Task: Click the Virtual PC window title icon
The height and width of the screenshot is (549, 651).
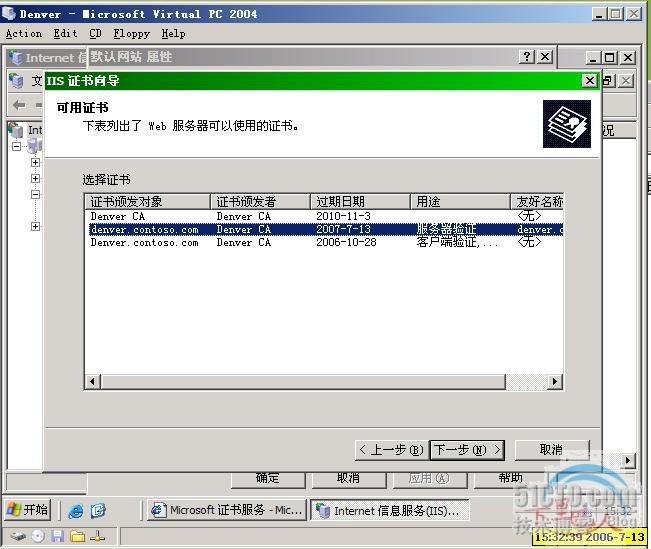Action: coord(8,14)
